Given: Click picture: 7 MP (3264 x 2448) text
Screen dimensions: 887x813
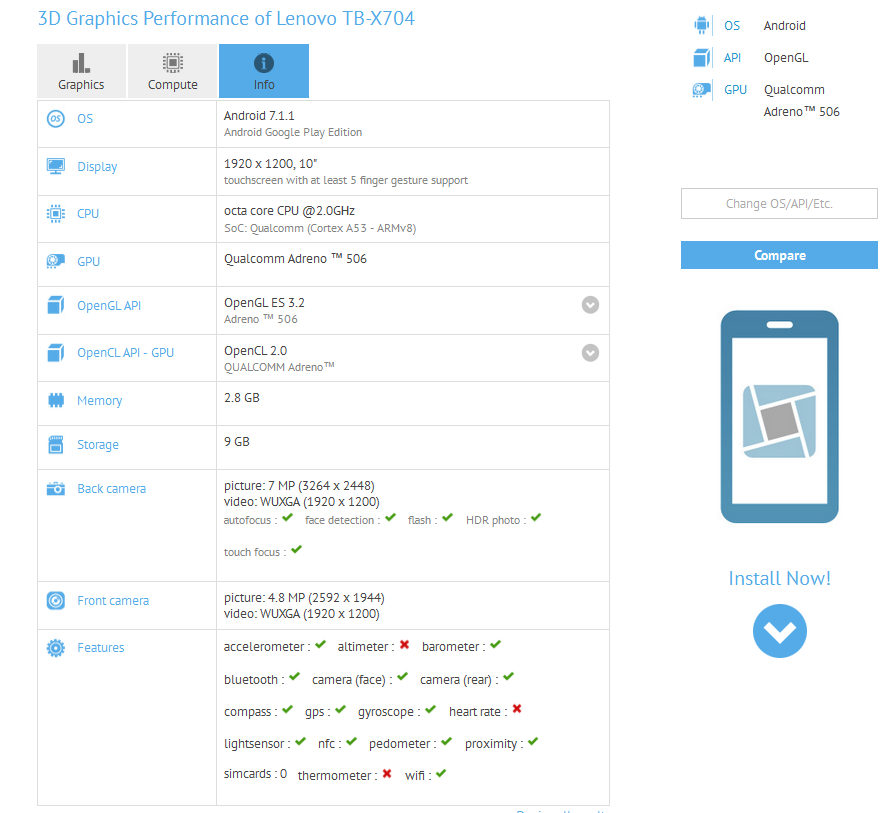Looking at the screenshot, I should coord(299,486).
